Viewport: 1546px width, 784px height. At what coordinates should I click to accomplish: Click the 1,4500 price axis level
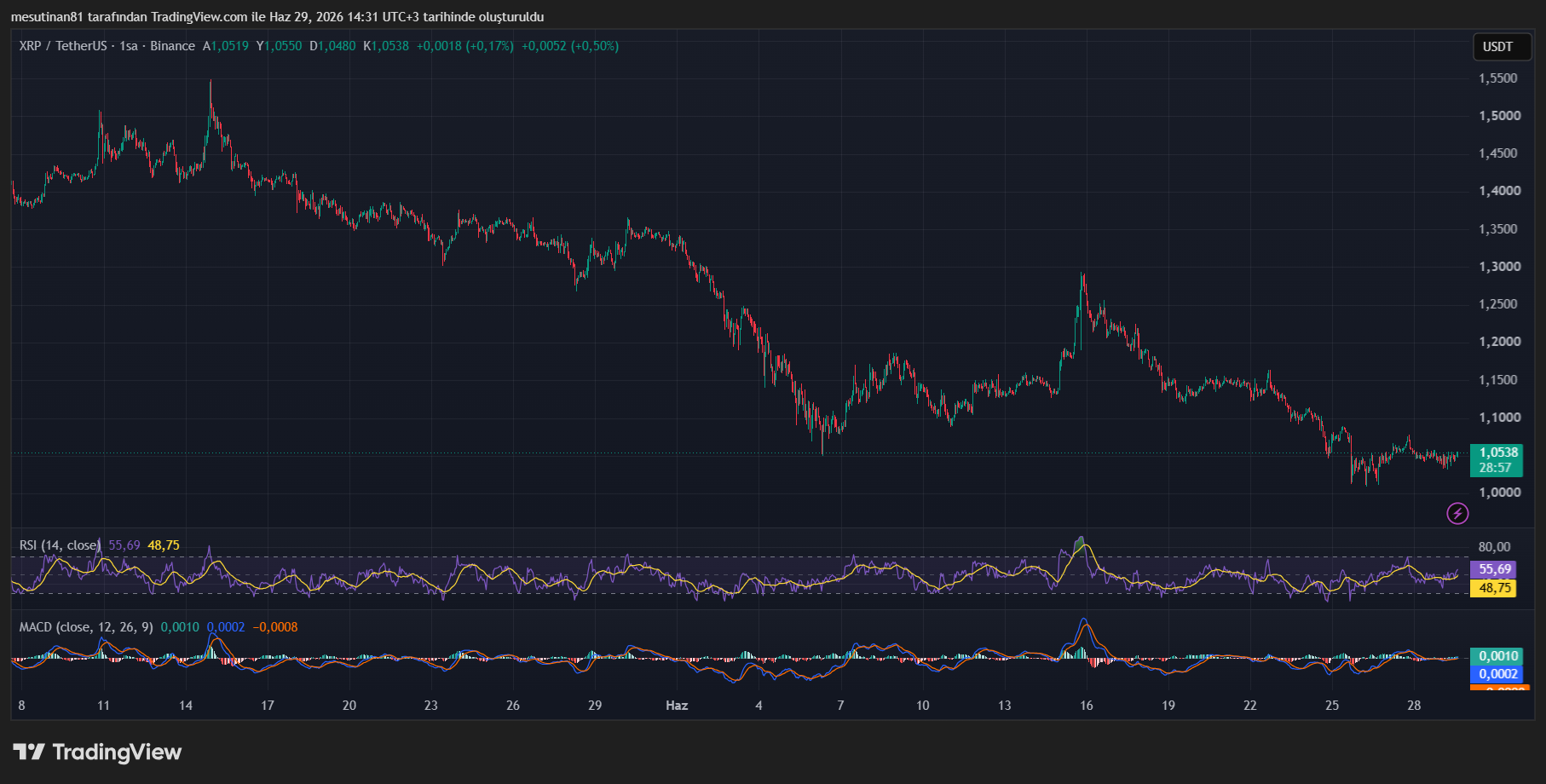(1498, 153)
